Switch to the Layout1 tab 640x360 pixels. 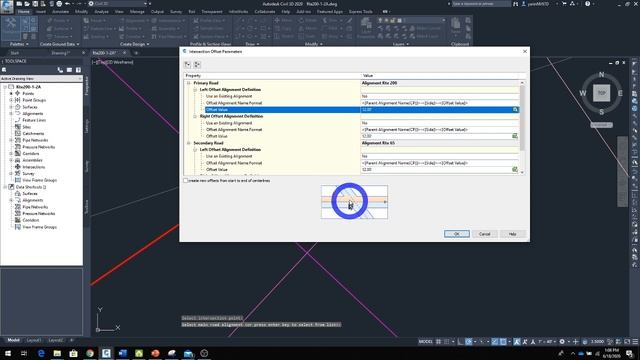click(x=34, y=340)
